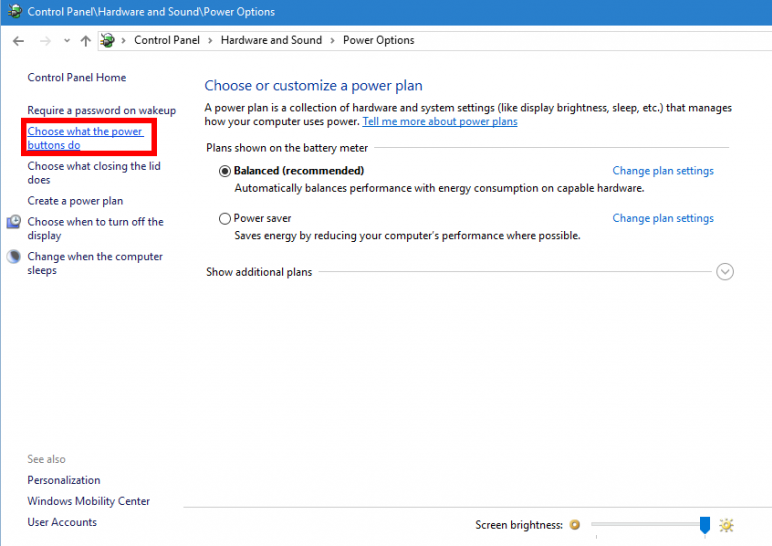Expand chevron after Hardware and Sound breadcrumb
Screen dimensions: 772x546
[332, 40]
